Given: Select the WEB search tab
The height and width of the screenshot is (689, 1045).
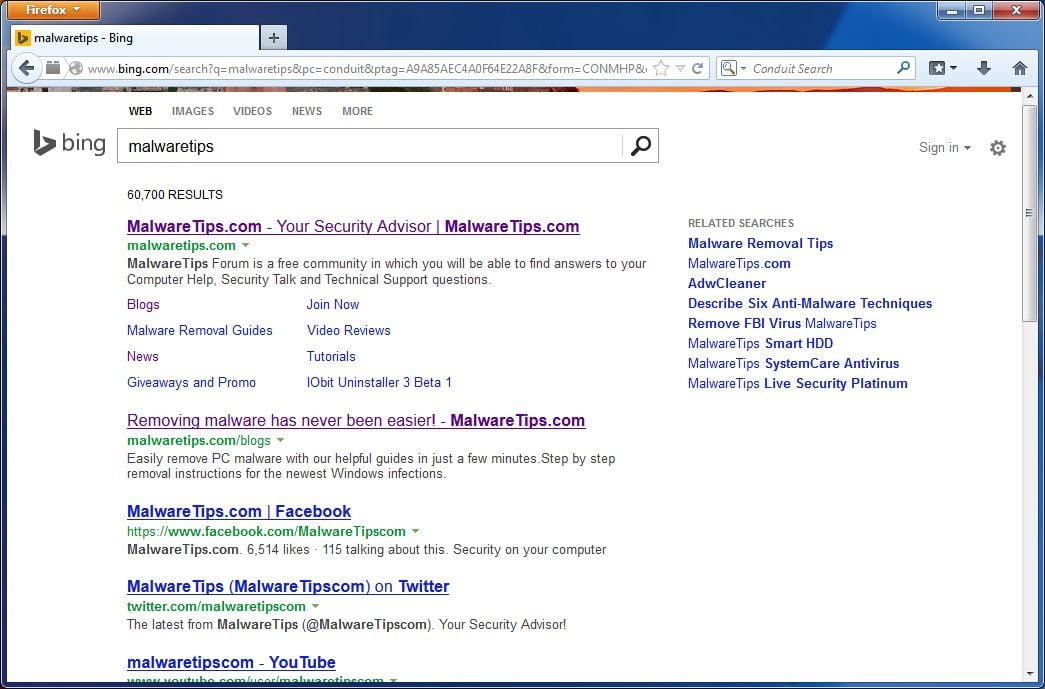Looking at the screenshot, I should pos(140,111).
